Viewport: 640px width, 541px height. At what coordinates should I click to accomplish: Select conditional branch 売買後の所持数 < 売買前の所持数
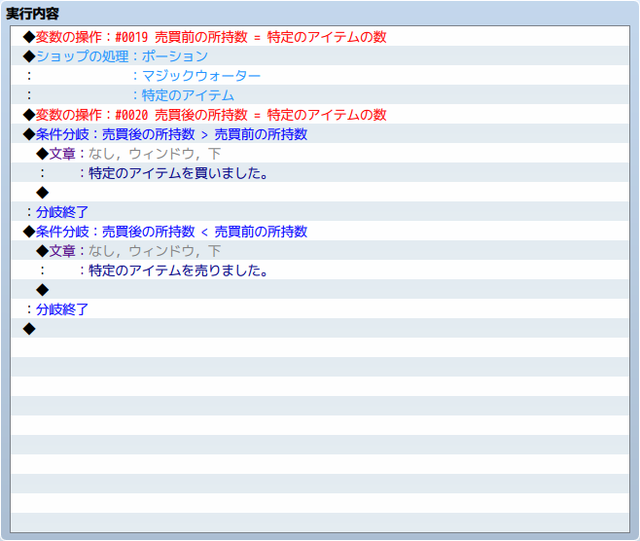coord(320,232)
